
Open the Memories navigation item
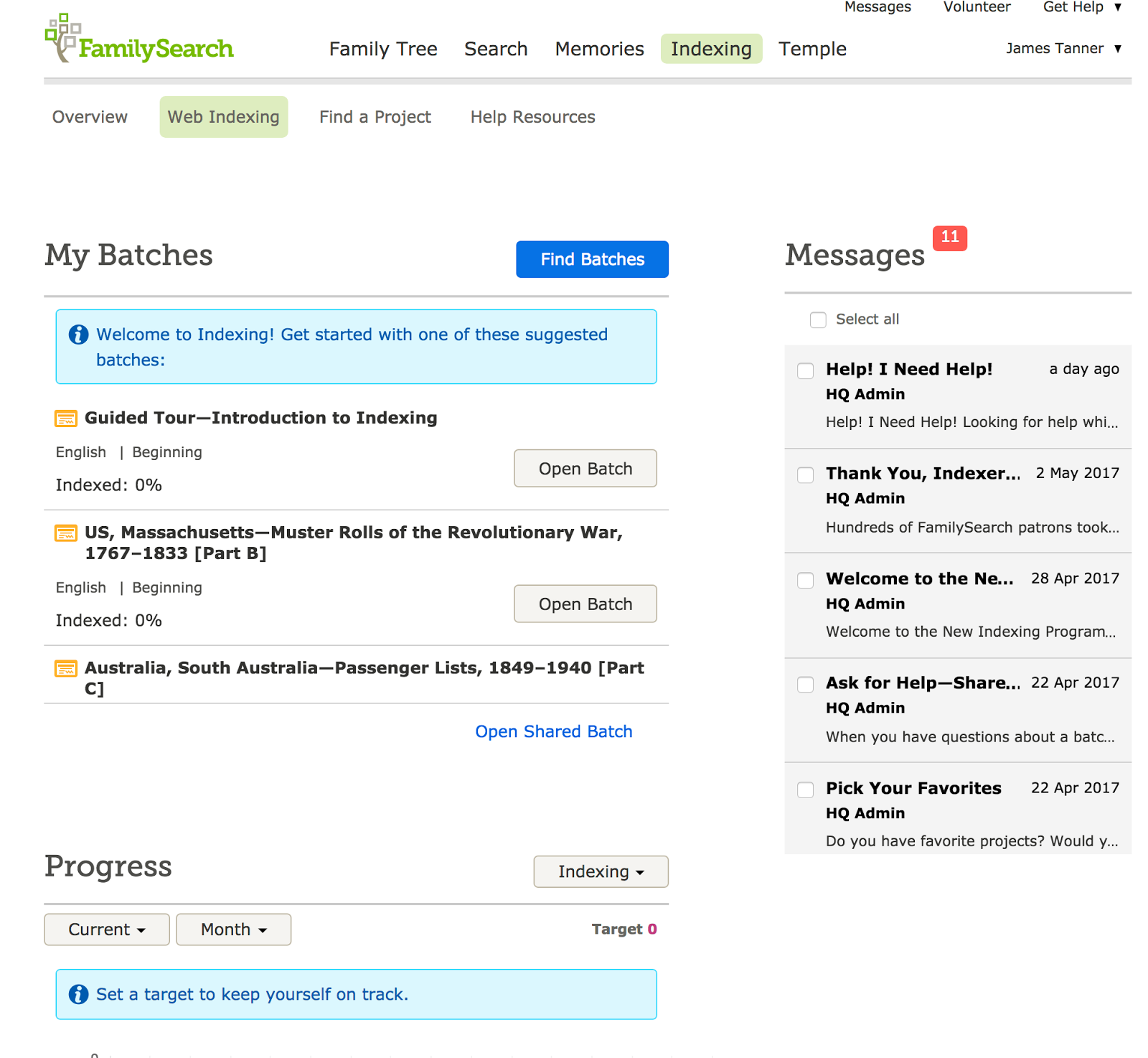(x=600, y=49)
